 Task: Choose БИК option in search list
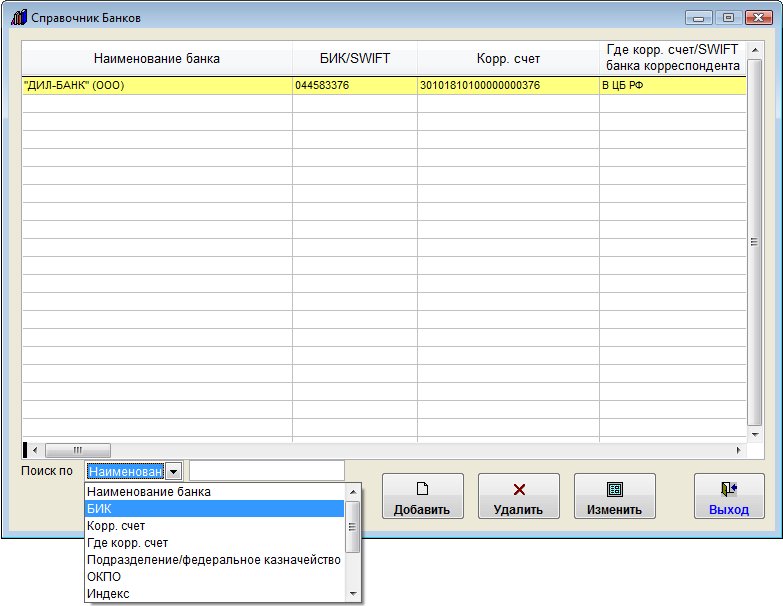point(215,509)
